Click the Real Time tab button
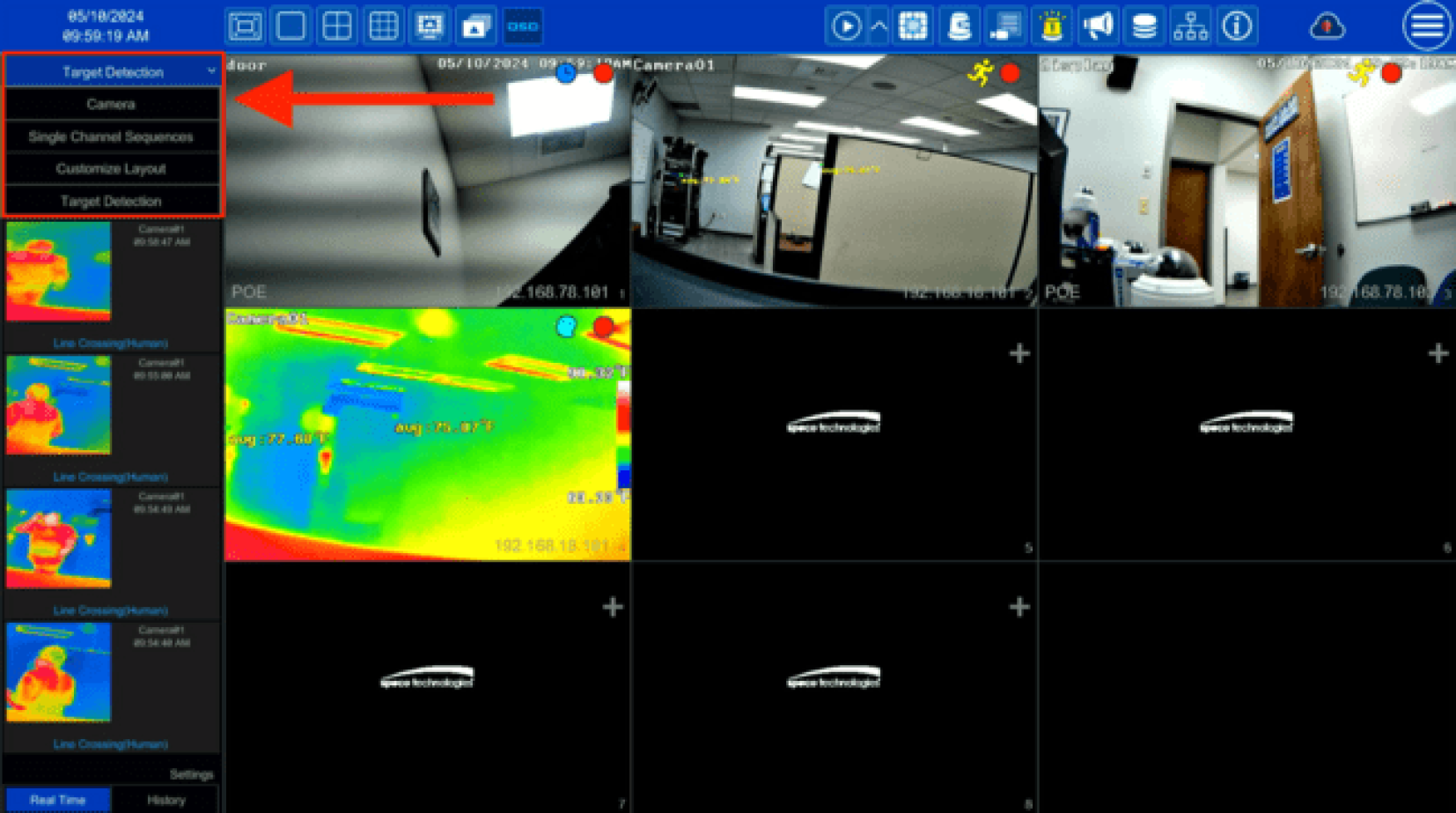This screenshot has height=813, width=1456. click(58, 800)
